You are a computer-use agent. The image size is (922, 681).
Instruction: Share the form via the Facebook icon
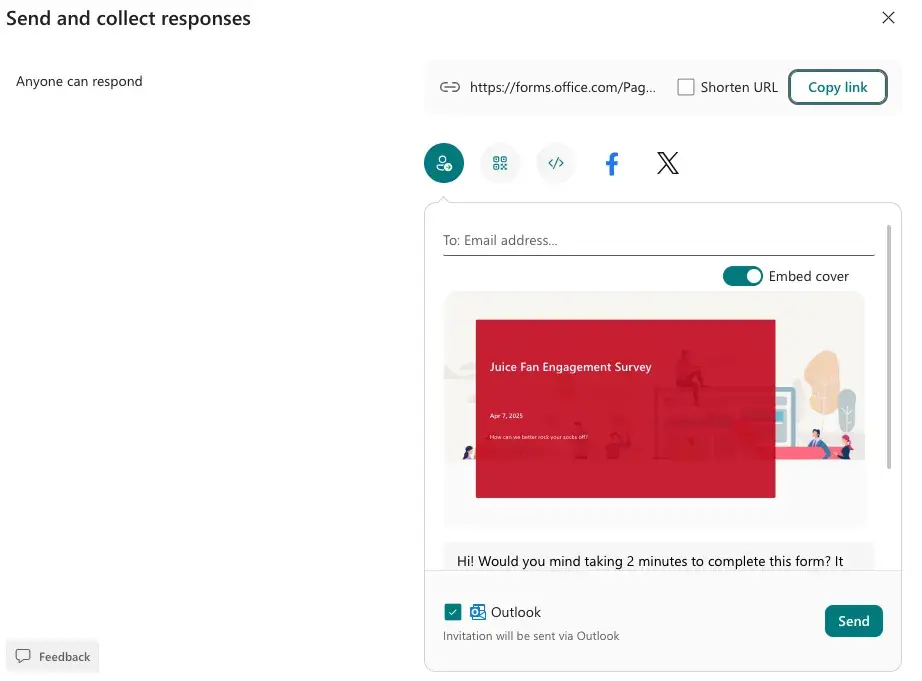[611, 162]
